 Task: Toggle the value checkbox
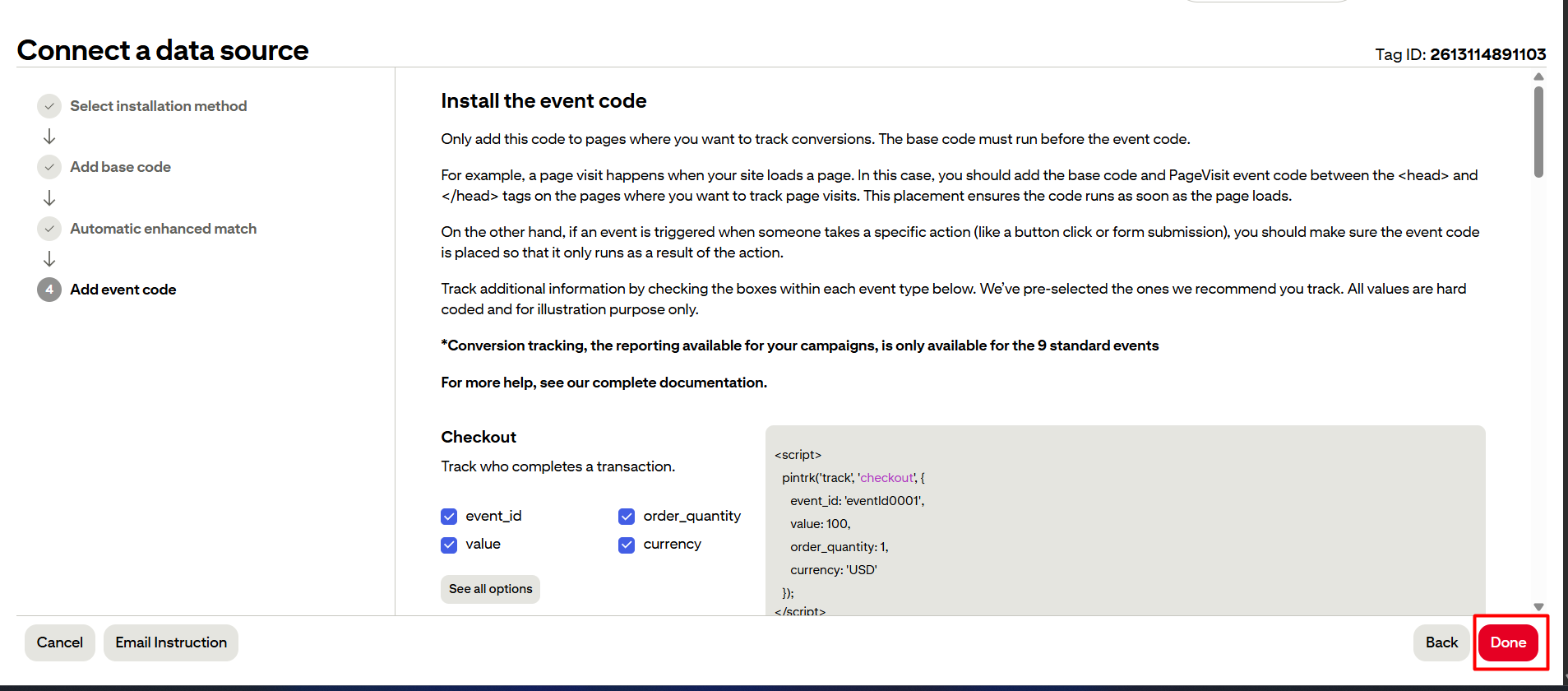click(x=449, y=545)
